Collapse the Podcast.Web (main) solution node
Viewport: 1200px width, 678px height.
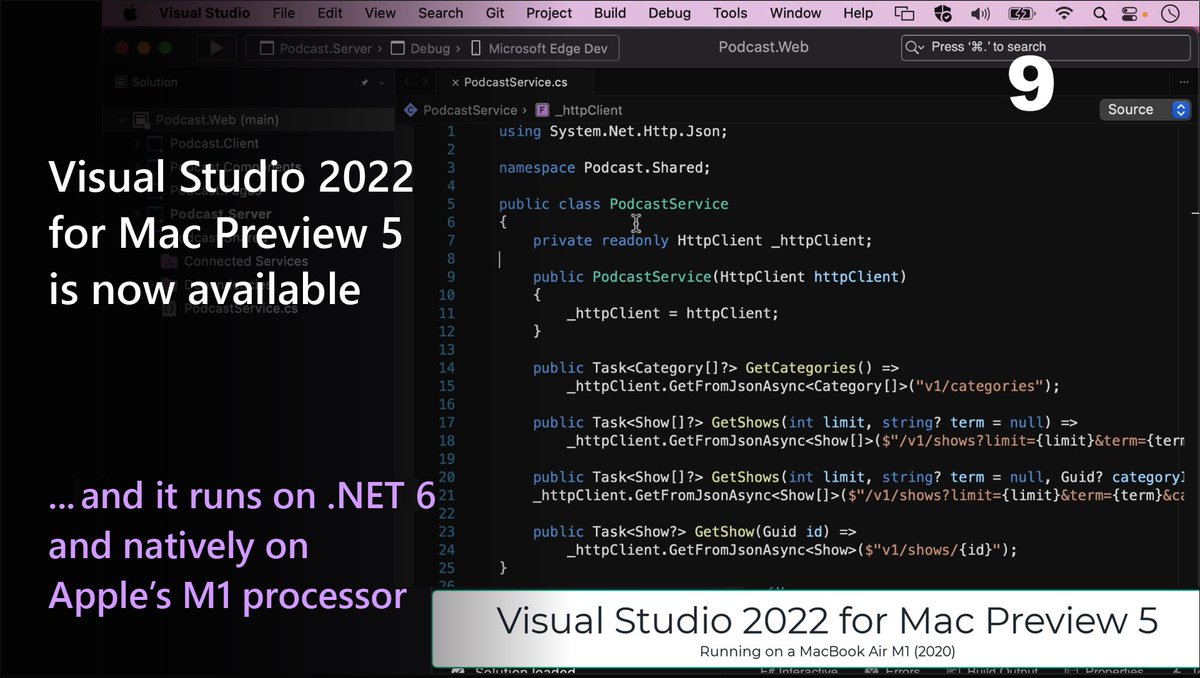point(122,120)
